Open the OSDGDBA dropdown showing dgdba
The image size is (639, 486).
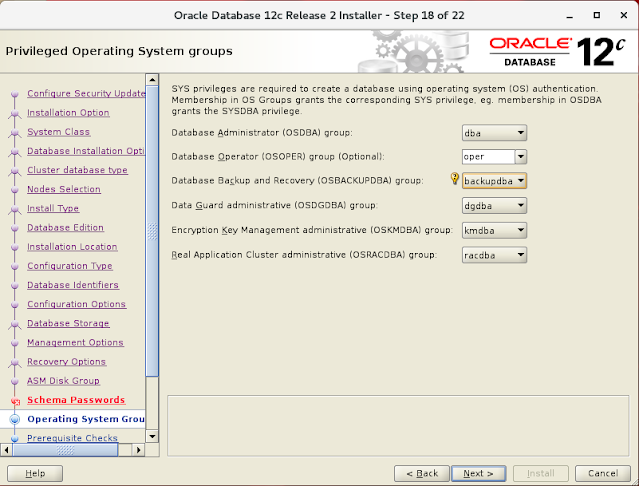(494, 206)
